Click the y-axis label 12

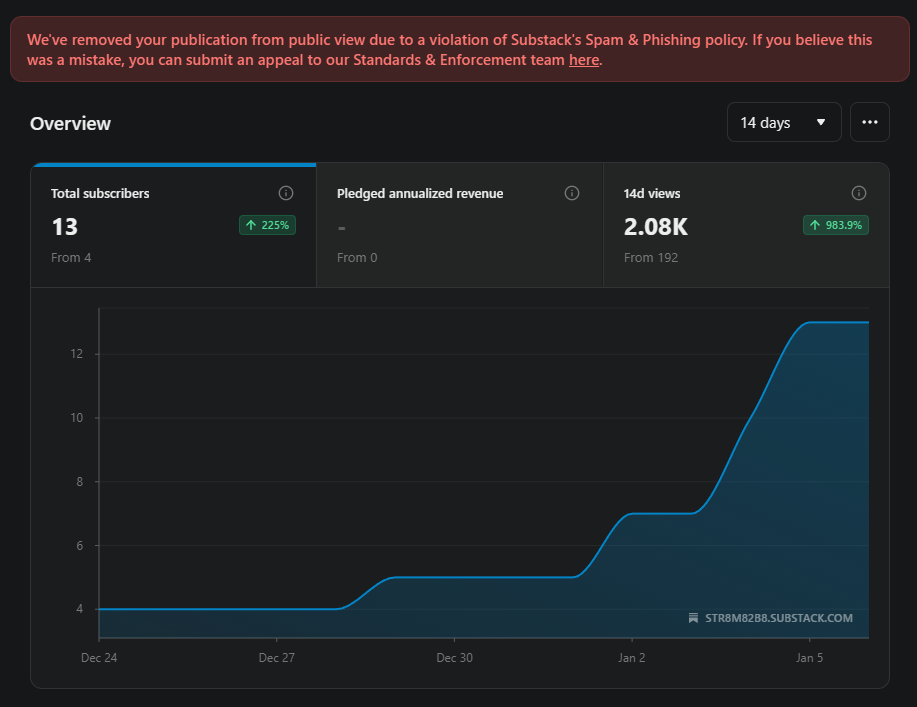(x=77, y=354)
